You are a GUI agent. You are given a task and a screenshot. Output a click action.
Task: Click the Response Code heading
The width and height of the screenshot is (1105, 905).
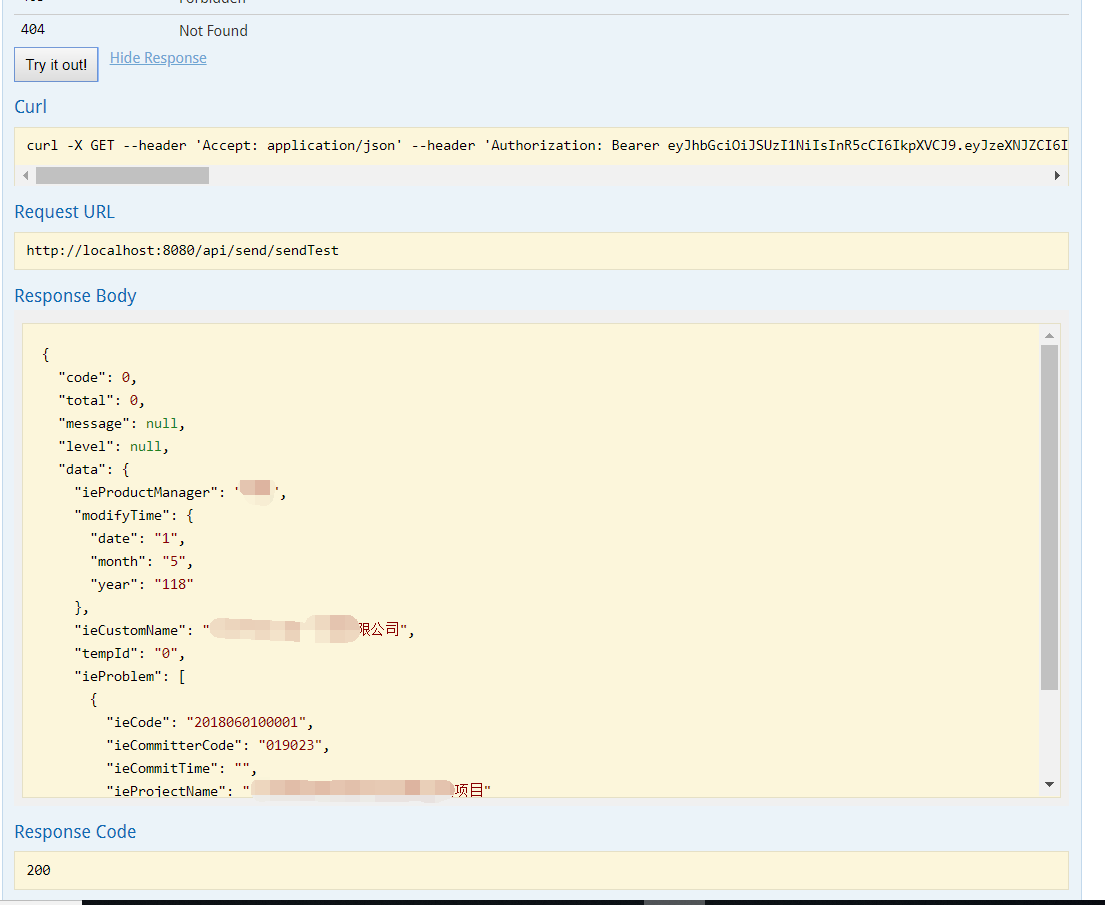pyautogui.click(x=76, y=832)
